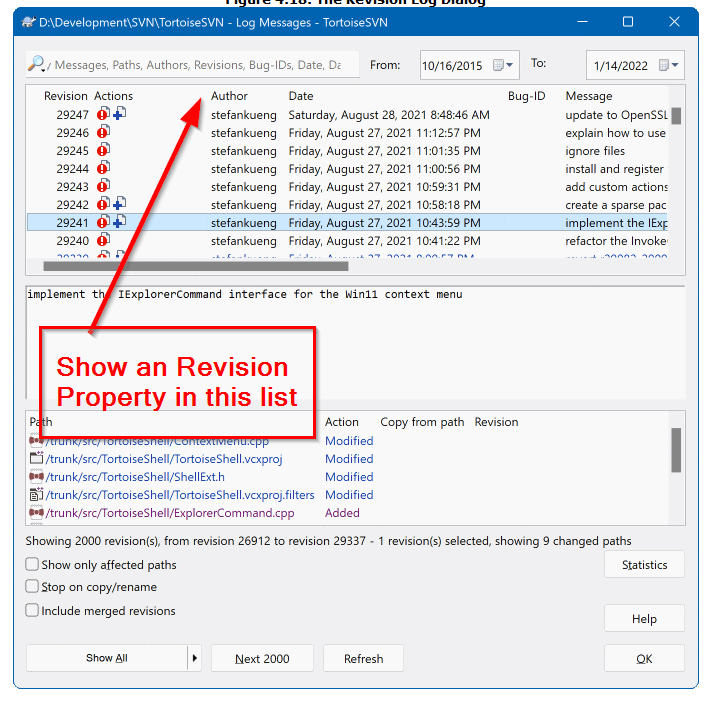The width and height of the screenshot is (717, 704).
Task: Click file icon of TortoiseShell.vcxproj
Action: click(36, 458)
